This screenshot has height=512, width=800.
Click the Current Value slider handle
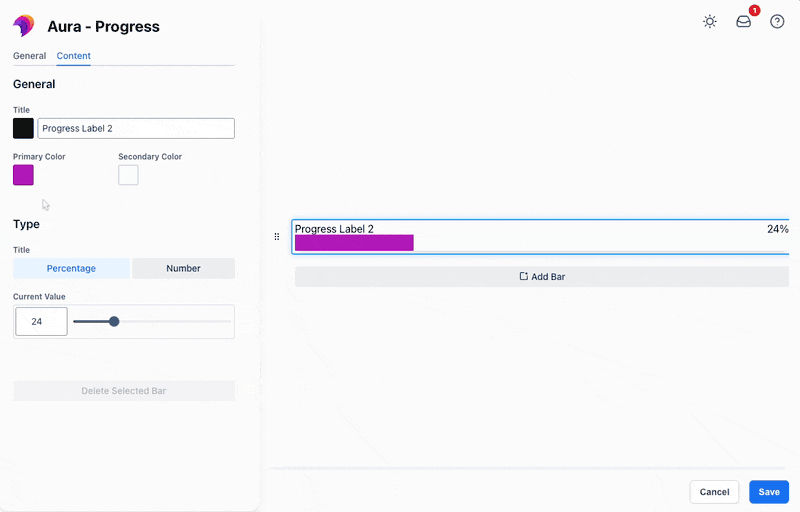114,321
